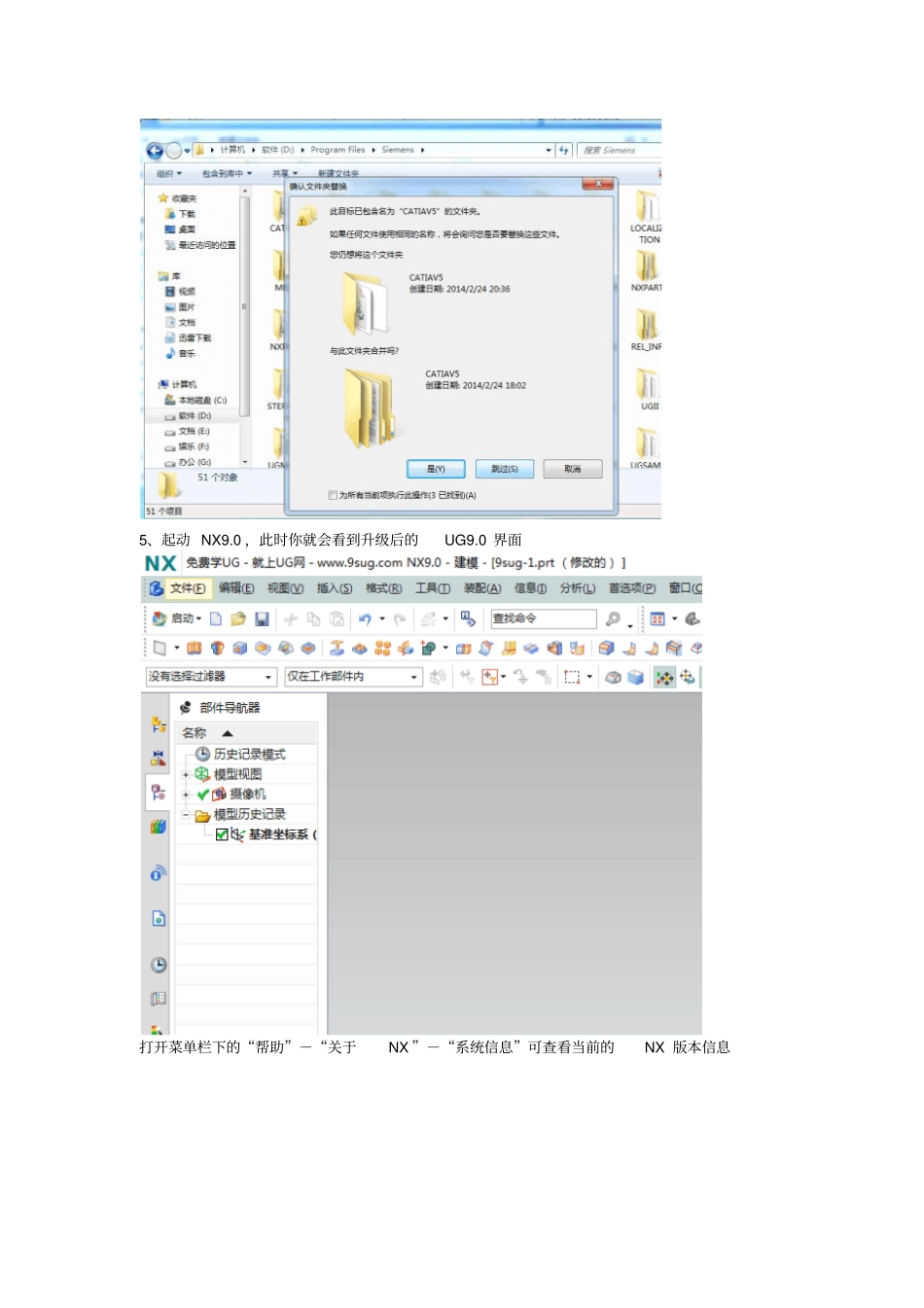Viewport: 924px width, 1308px height.
Task: Toggle the 基准坐标系 checkbox
Action: tap(222, 834)
